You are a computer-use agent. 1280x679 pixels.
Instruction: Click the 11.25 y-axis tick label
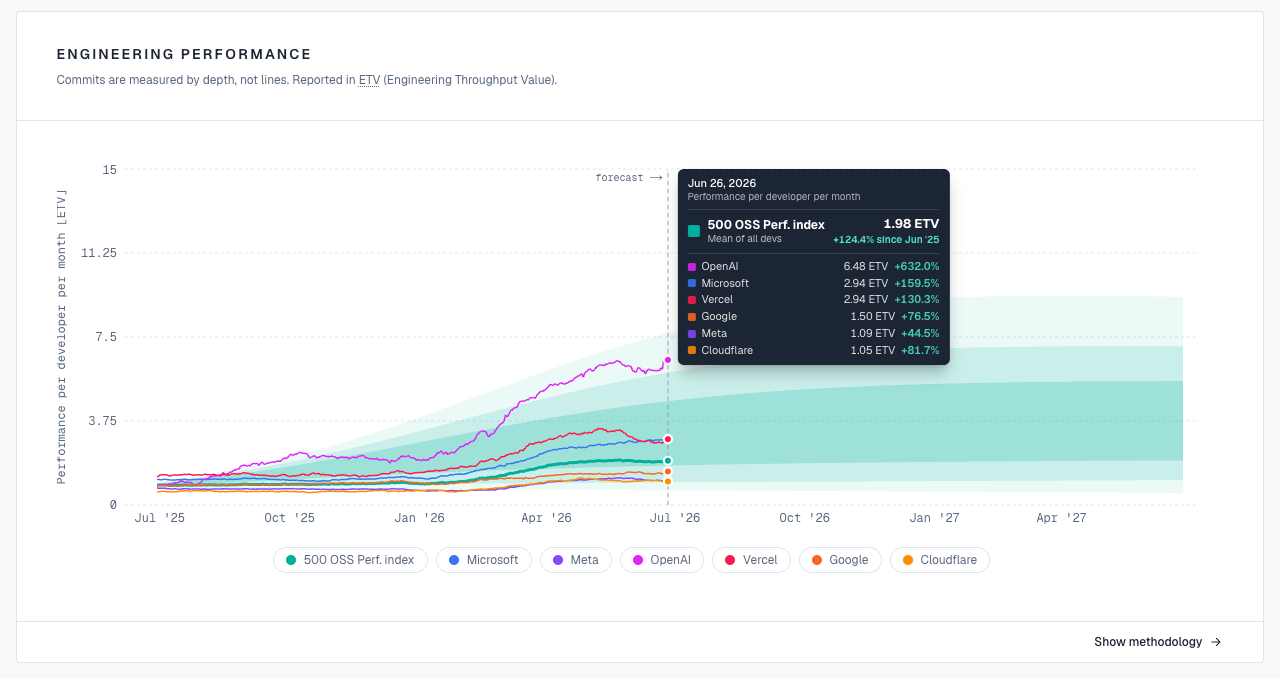(99, 253)
